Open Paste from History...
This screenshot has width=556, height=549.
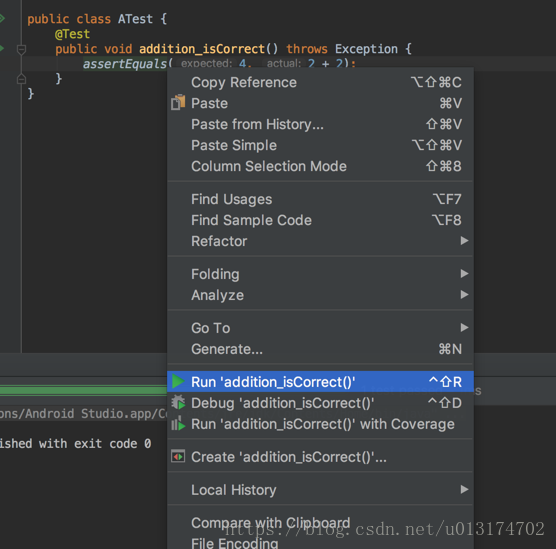[320, 124]
